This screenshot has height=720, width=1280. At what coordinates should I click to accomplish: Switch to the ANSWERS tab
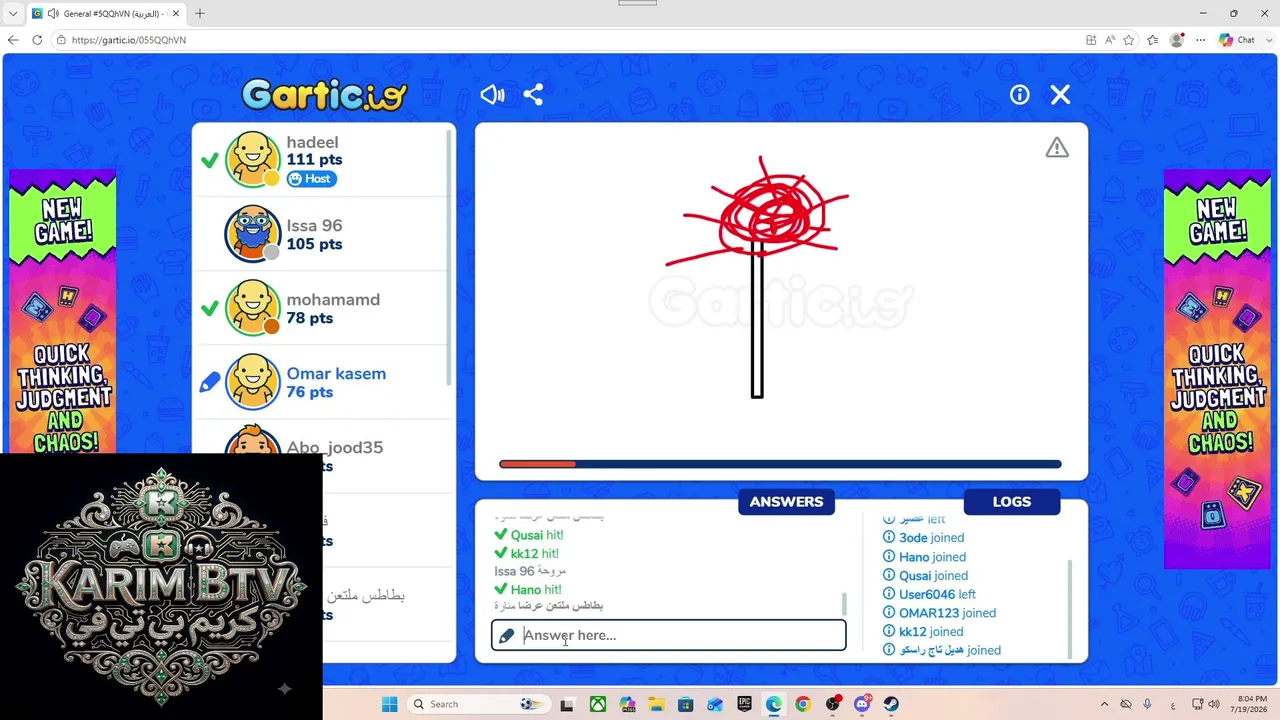point(786,502)
